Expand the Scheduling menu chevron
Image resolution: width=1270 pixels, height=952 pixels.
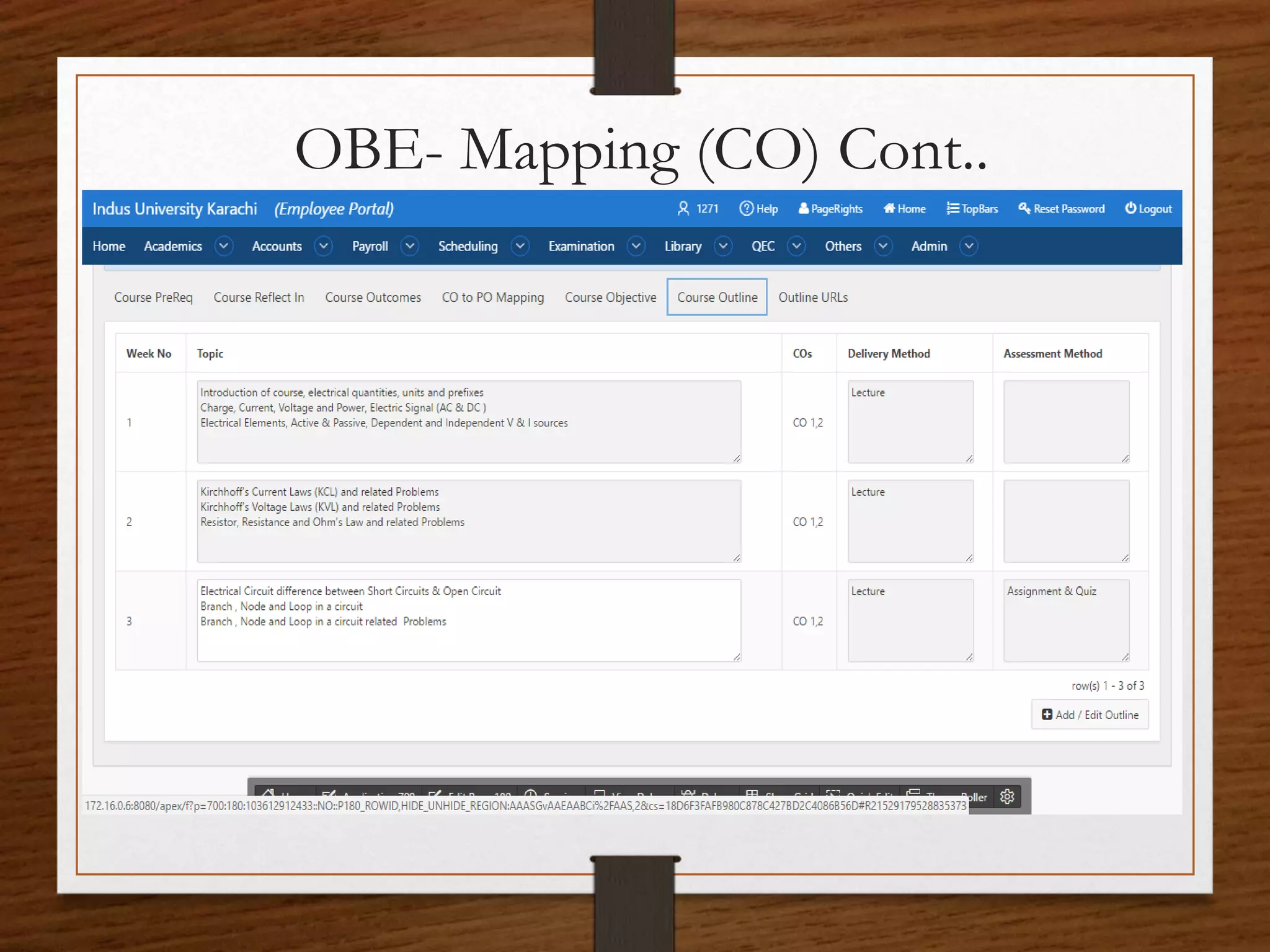click(x=520, y=246)
